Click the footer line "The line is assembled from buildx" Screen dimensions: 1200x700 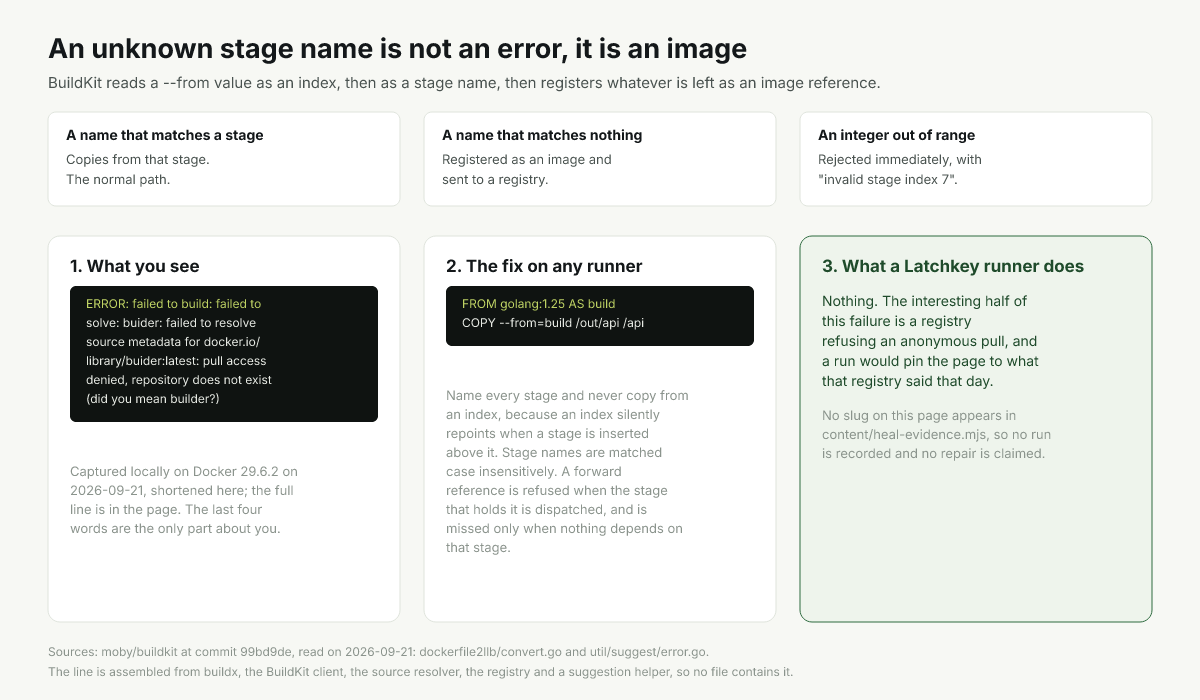pos(420,672)
